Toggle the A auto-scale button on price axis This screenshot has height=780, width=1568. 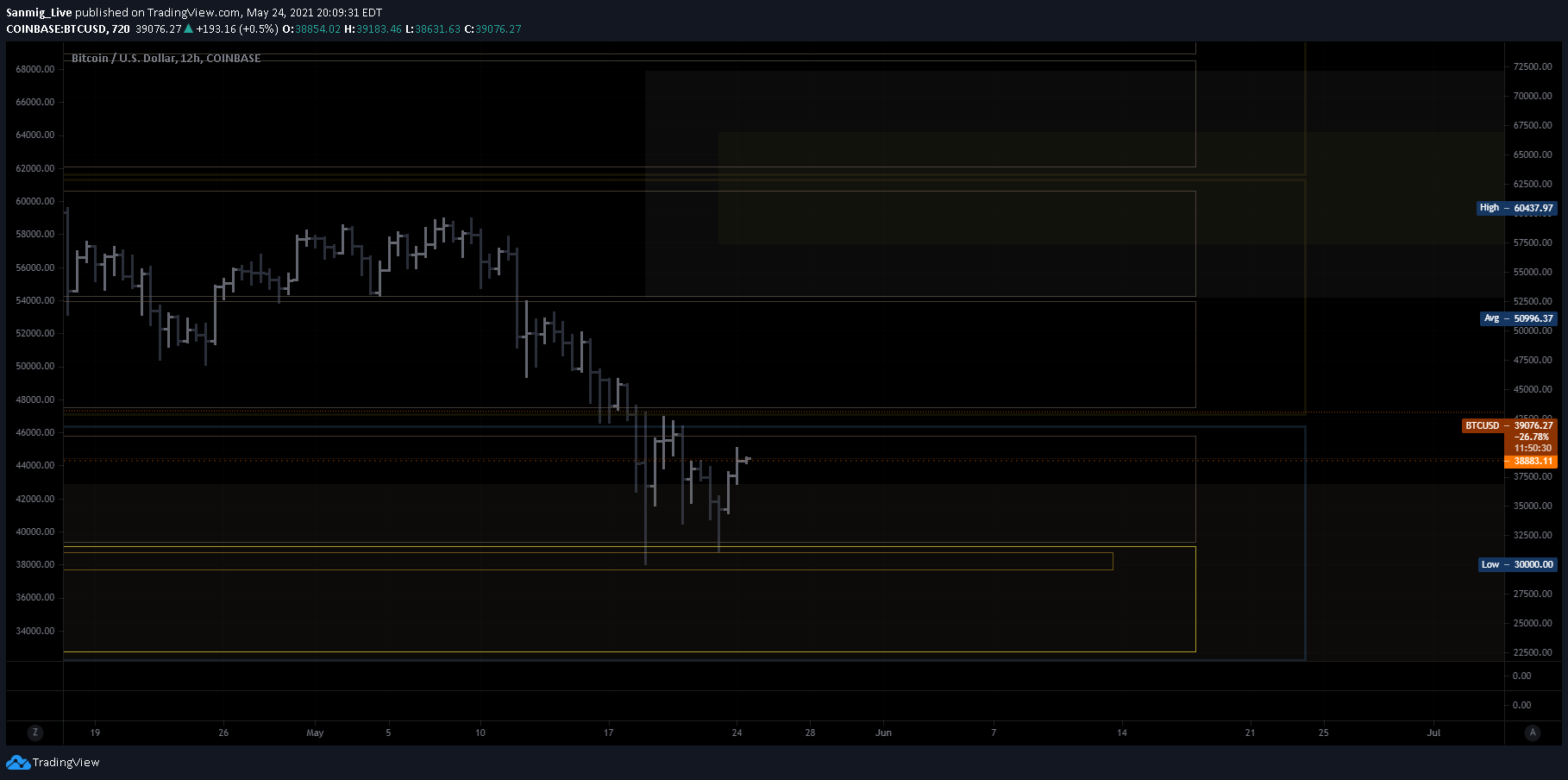(x=1533, y=733)
